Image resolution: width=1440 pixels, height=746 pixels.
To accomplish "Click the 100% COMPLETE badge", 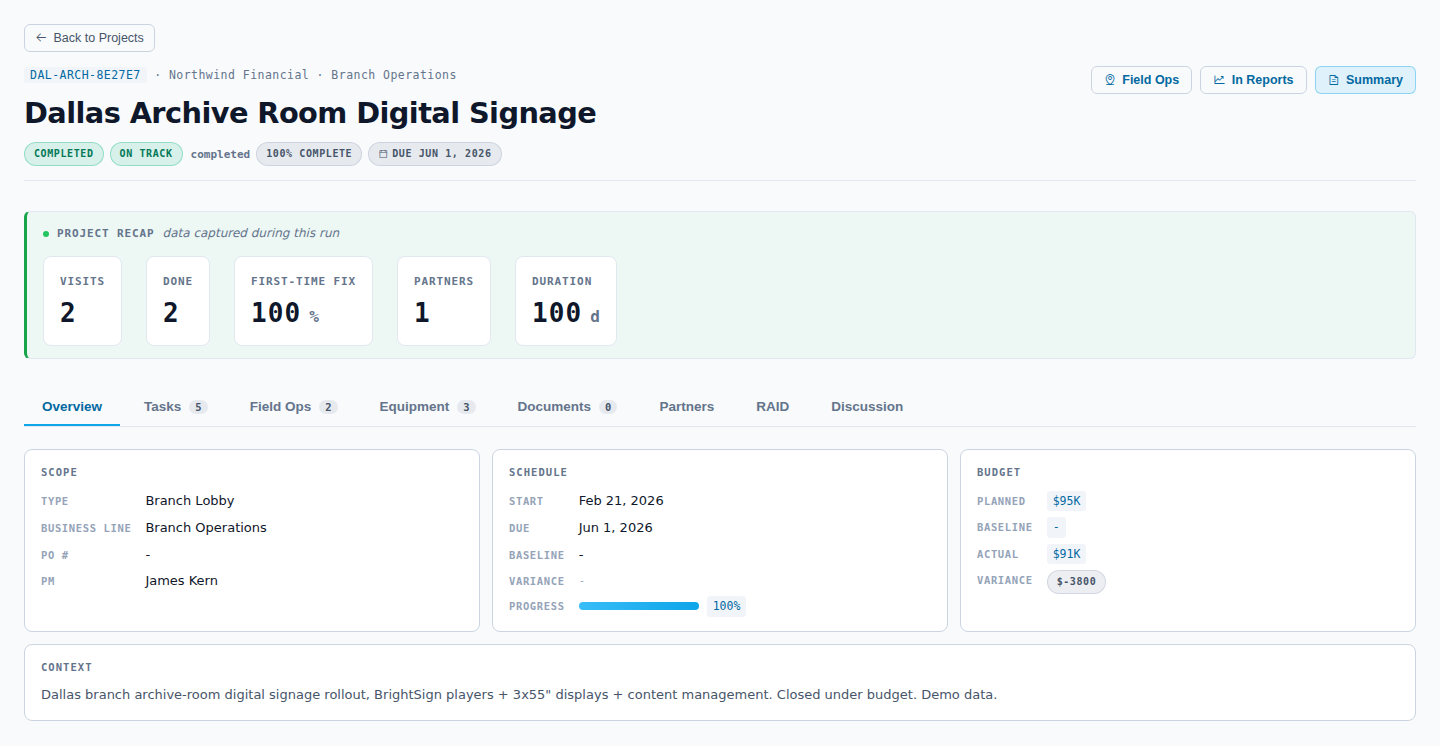I will tap(309, 154).
